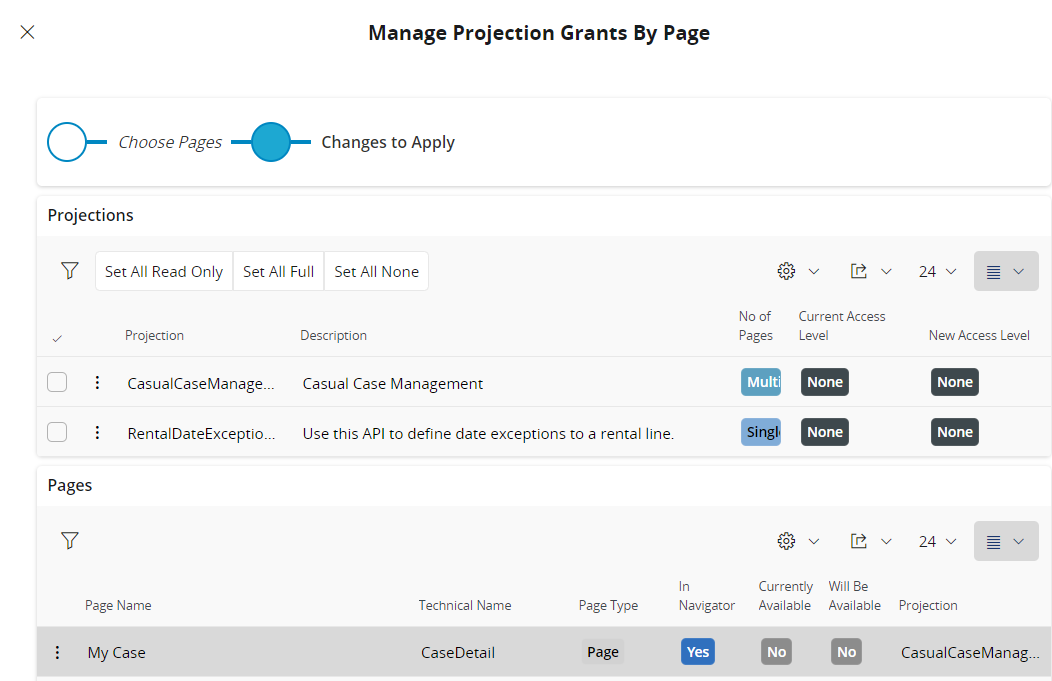Open the export icon in Projections panel
This screenshot has width=1052, height=681.
click(861, 270)
